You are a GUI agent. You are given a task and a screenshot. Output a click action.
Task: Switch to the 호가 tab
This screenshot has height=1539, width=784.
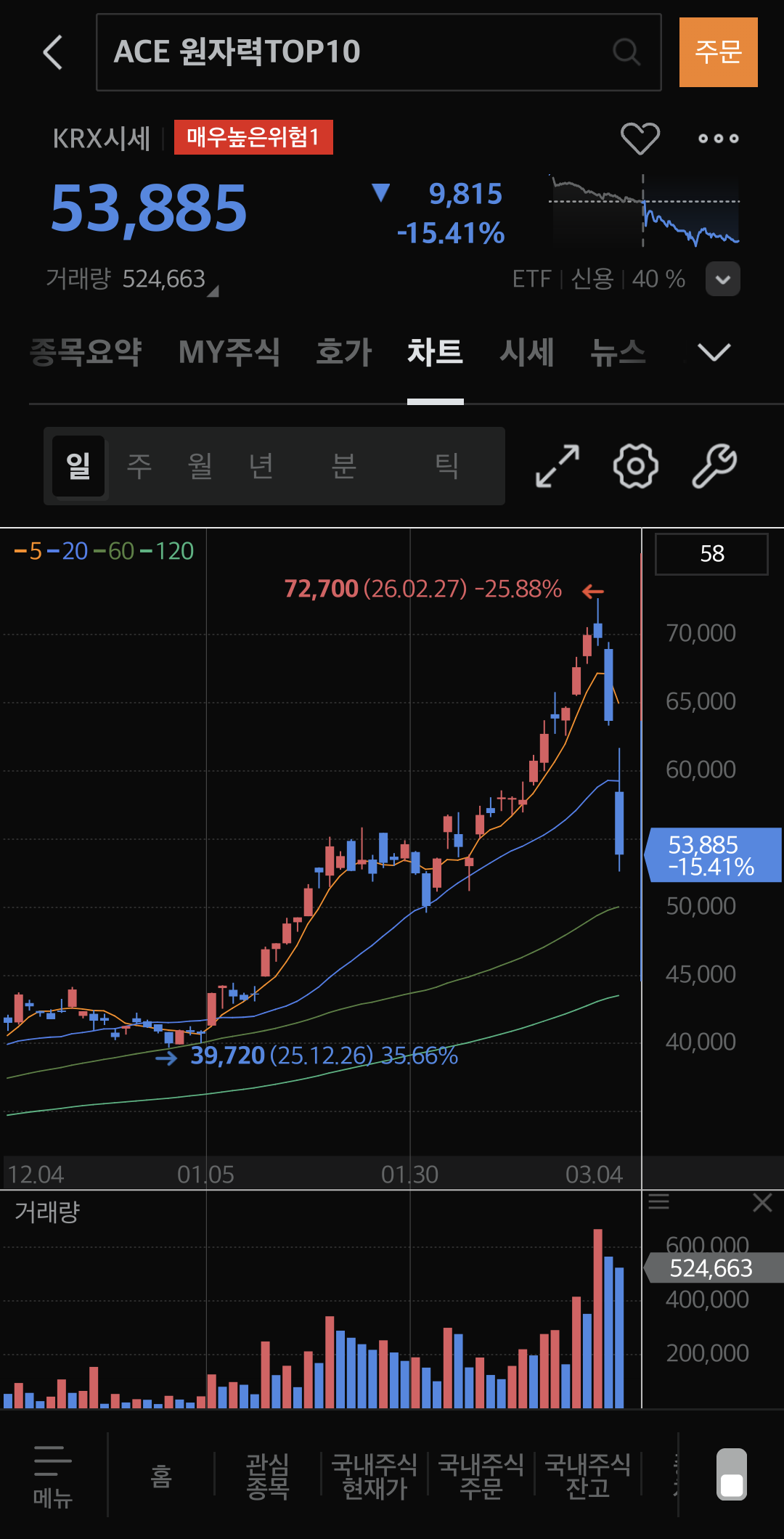pos(343,353)
